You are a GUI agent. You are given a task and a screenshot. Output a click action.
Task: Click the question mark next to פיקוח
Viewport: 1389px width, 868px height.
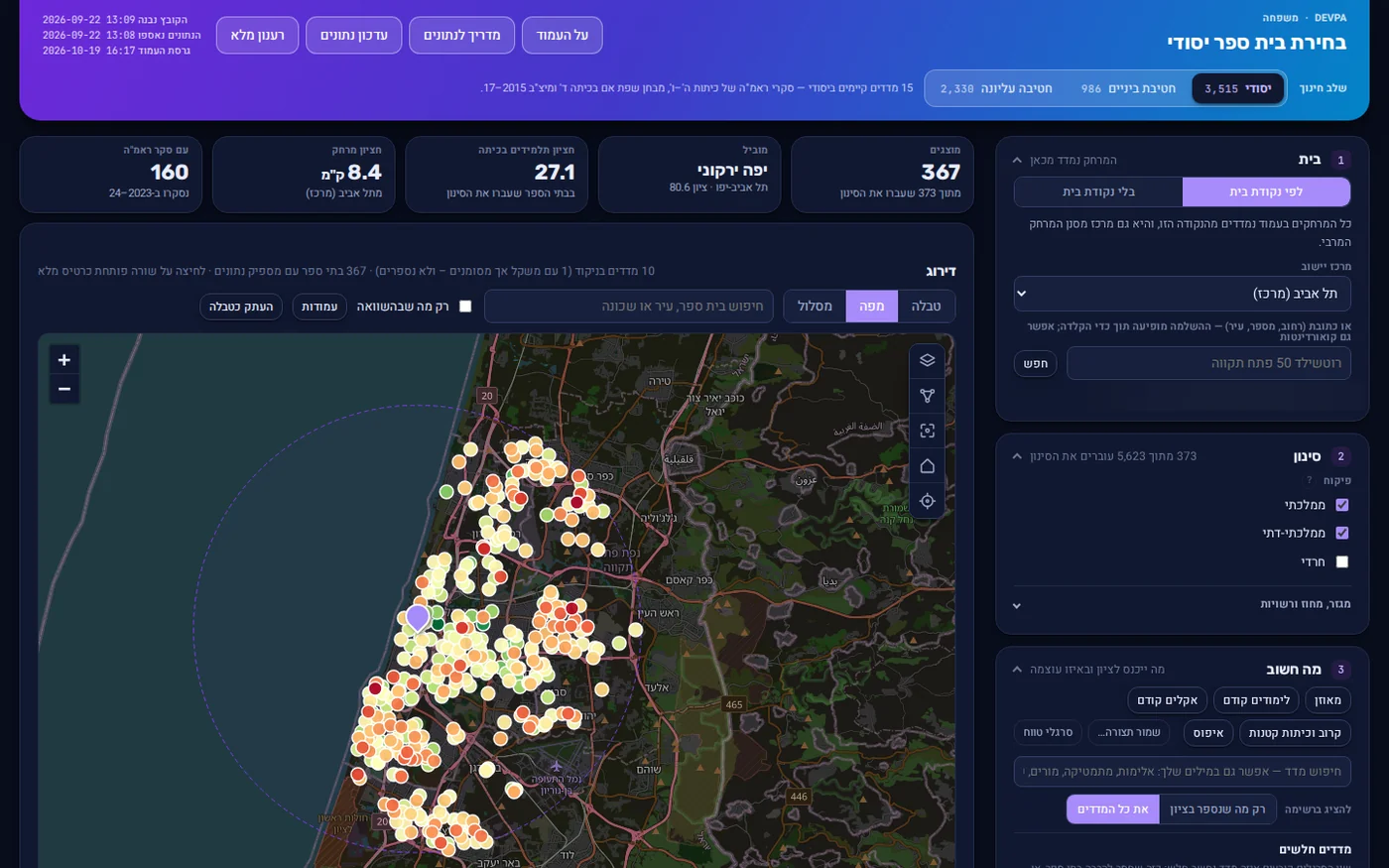[1309, 480]
